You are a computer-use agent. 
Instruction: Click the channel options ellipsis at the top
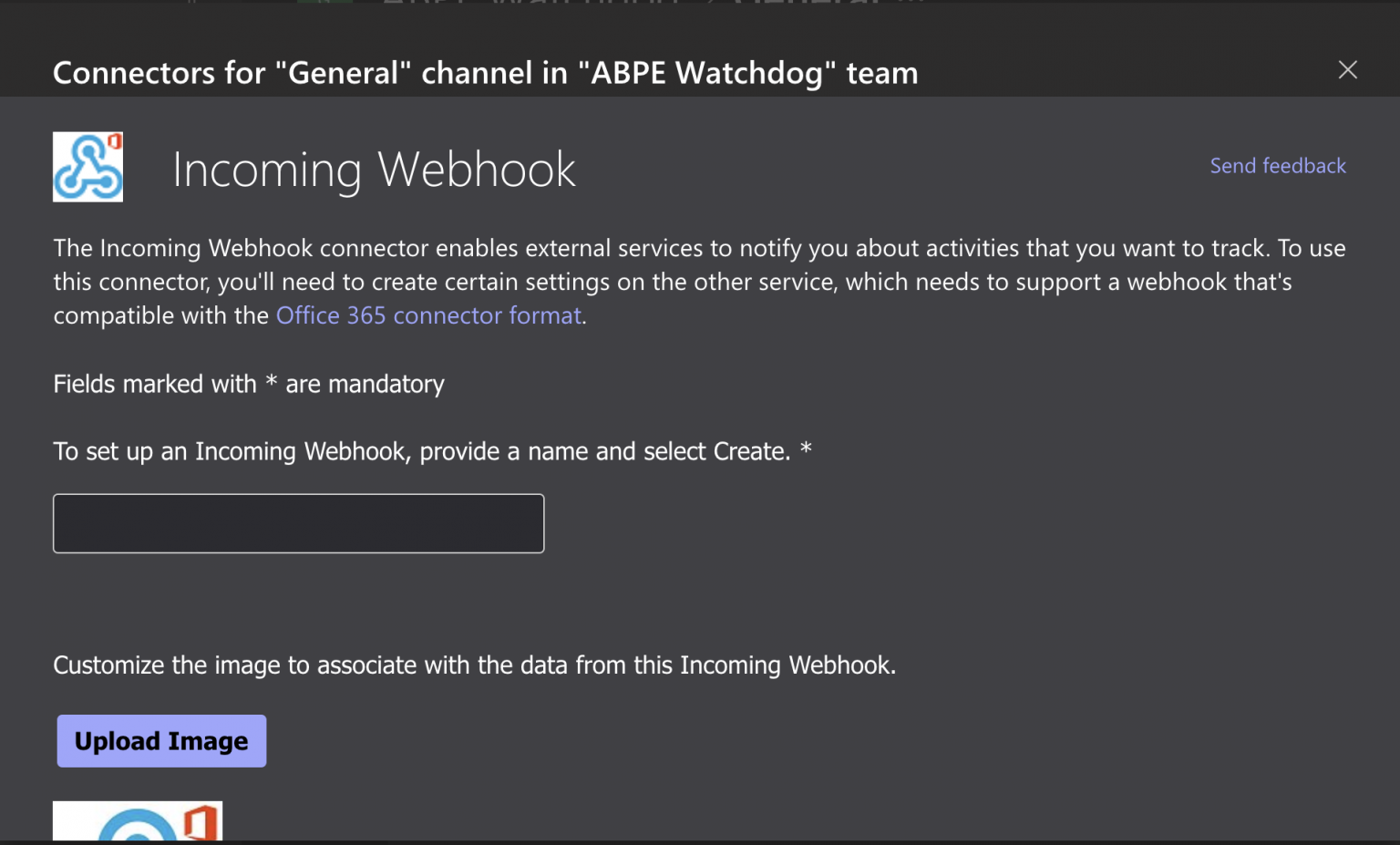point(911,5)
